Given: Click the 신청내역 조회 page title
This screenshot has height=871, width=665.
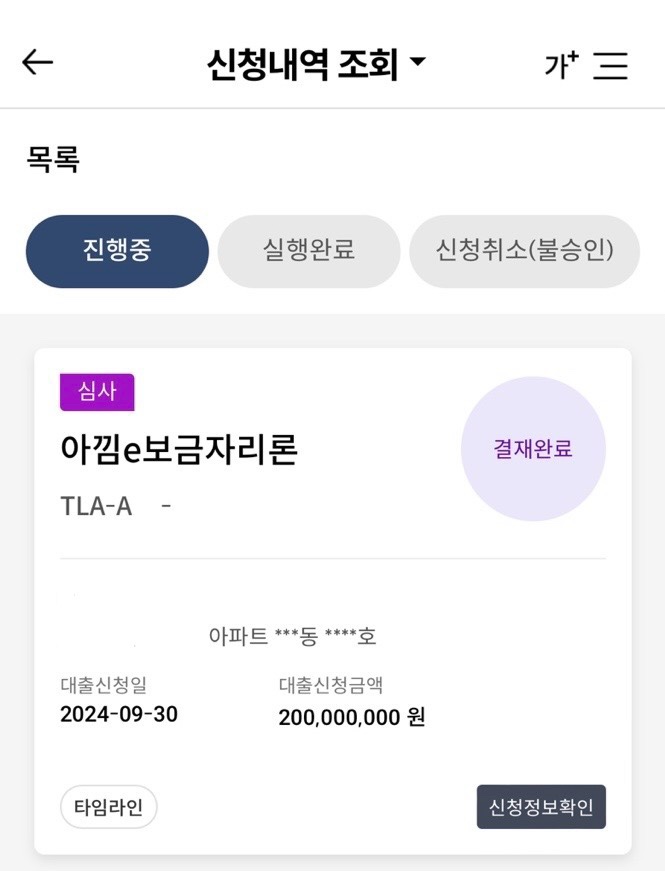Looking at the screenshot, I should [x=302, y=65].
